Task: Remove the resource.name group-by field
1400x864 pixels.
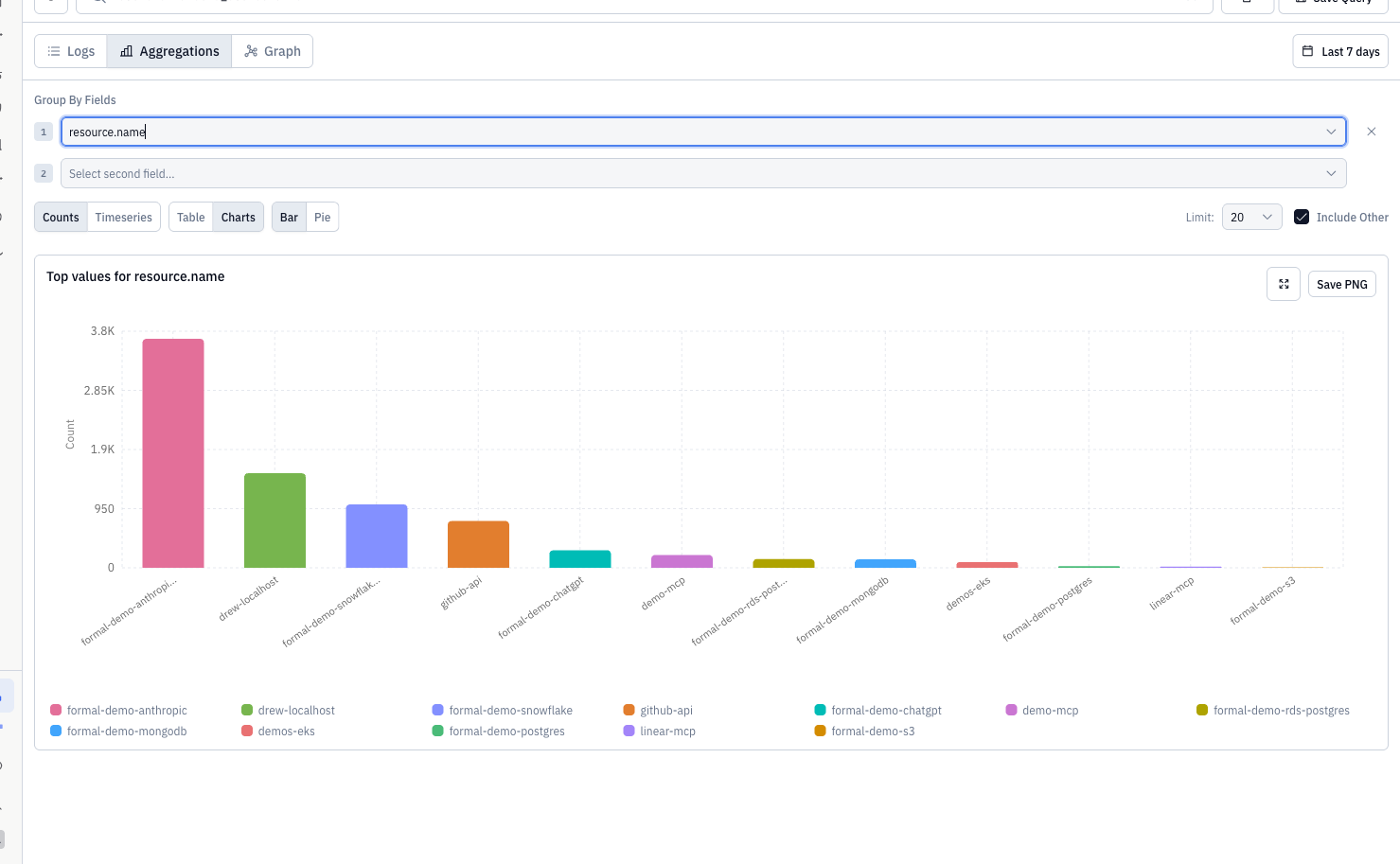Action: (x=1372, y=132)
